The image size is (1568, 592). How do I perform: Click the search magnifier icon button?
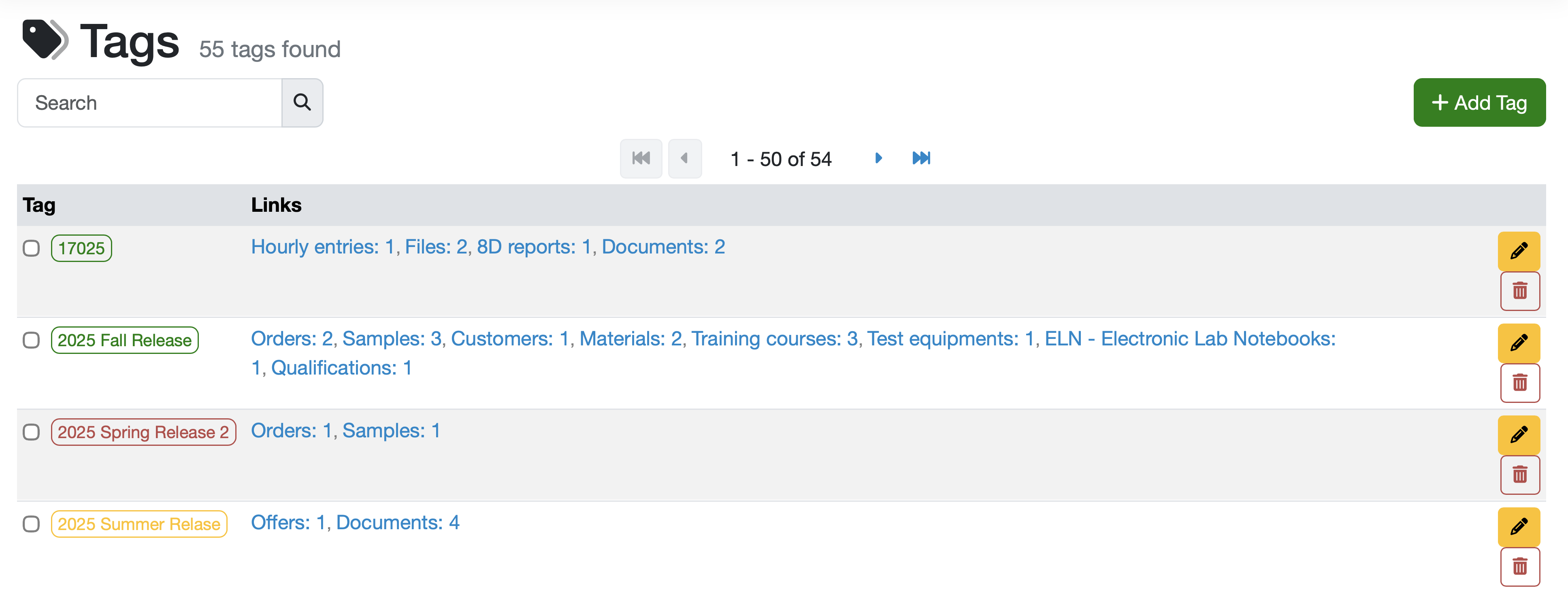point(302,102)
